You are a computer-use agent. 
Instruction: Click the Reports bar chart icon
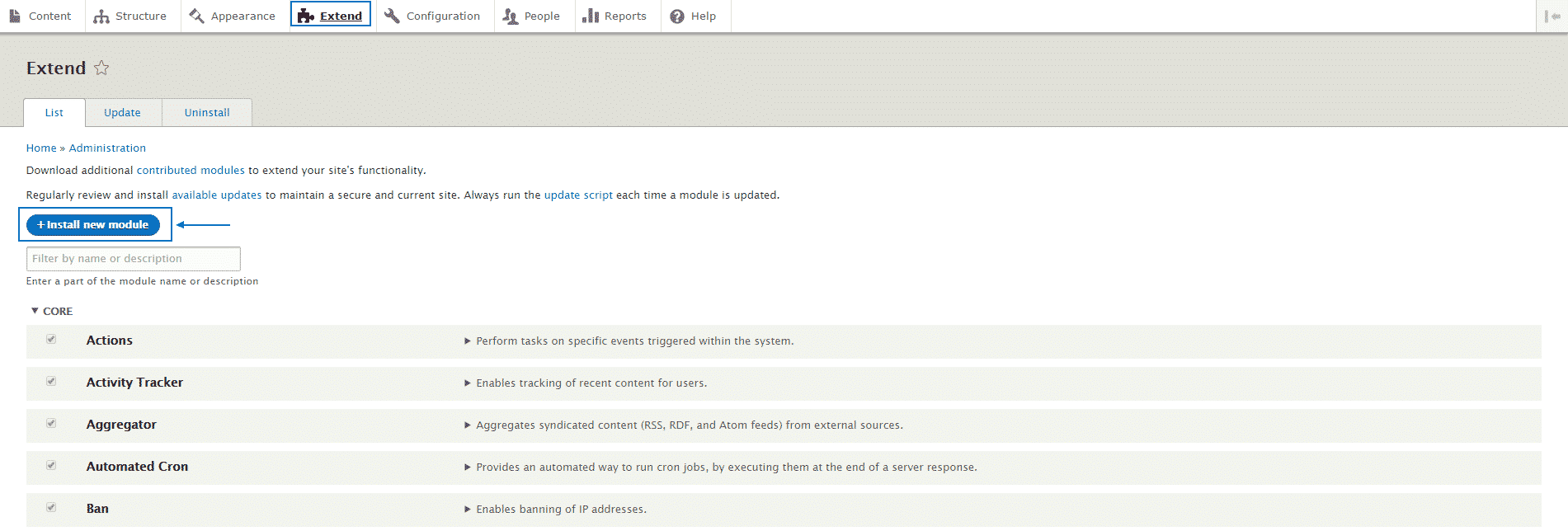coord(591,16)
